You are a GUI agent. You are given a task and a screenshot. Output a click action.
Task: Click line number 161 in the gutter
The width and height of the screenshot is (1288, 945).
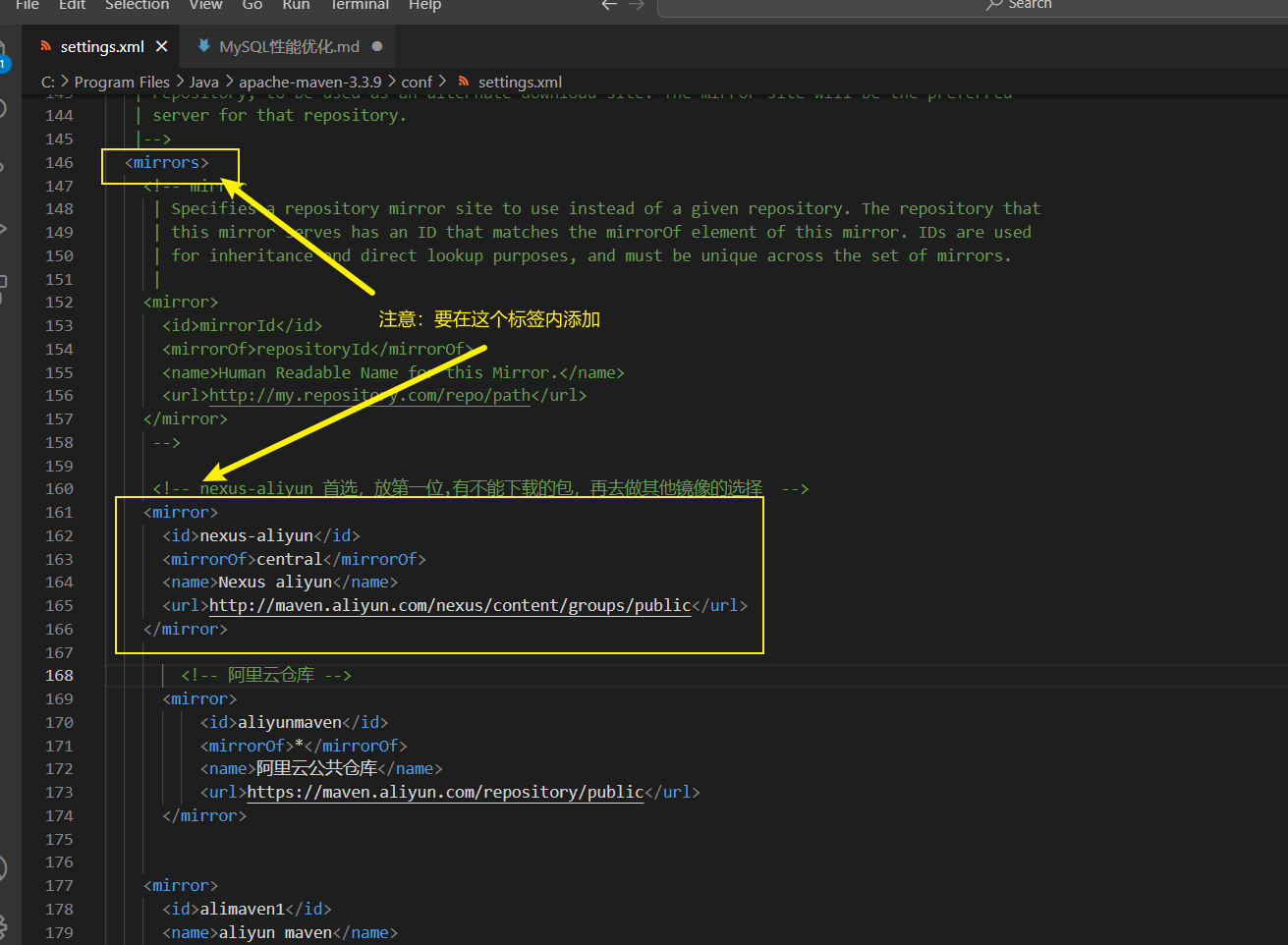(59, 513)
